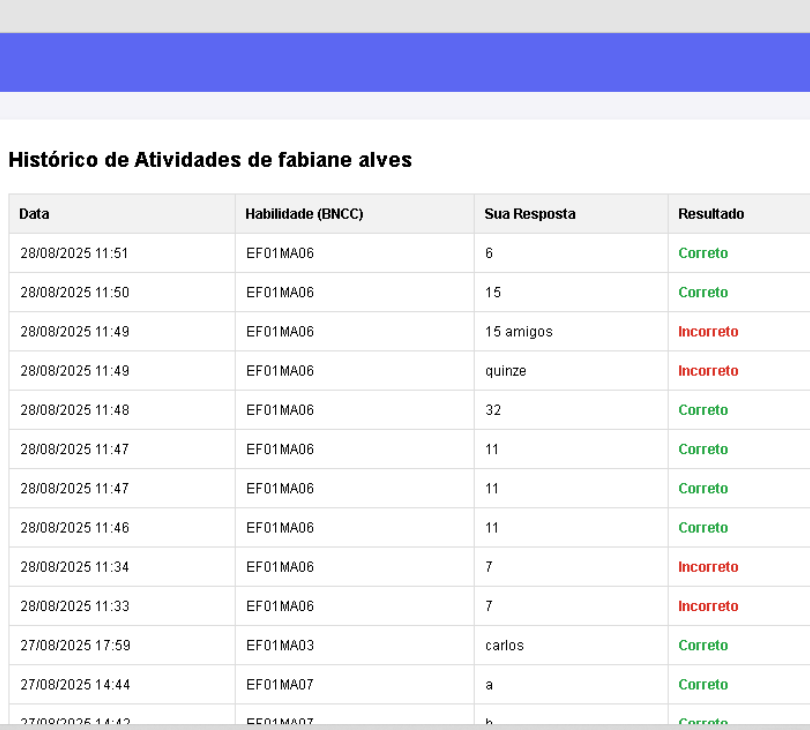Viewport: 810px width, 730px height.
Task: Click Incorreto result for '15 amigos' row
Action: (708, 332)
